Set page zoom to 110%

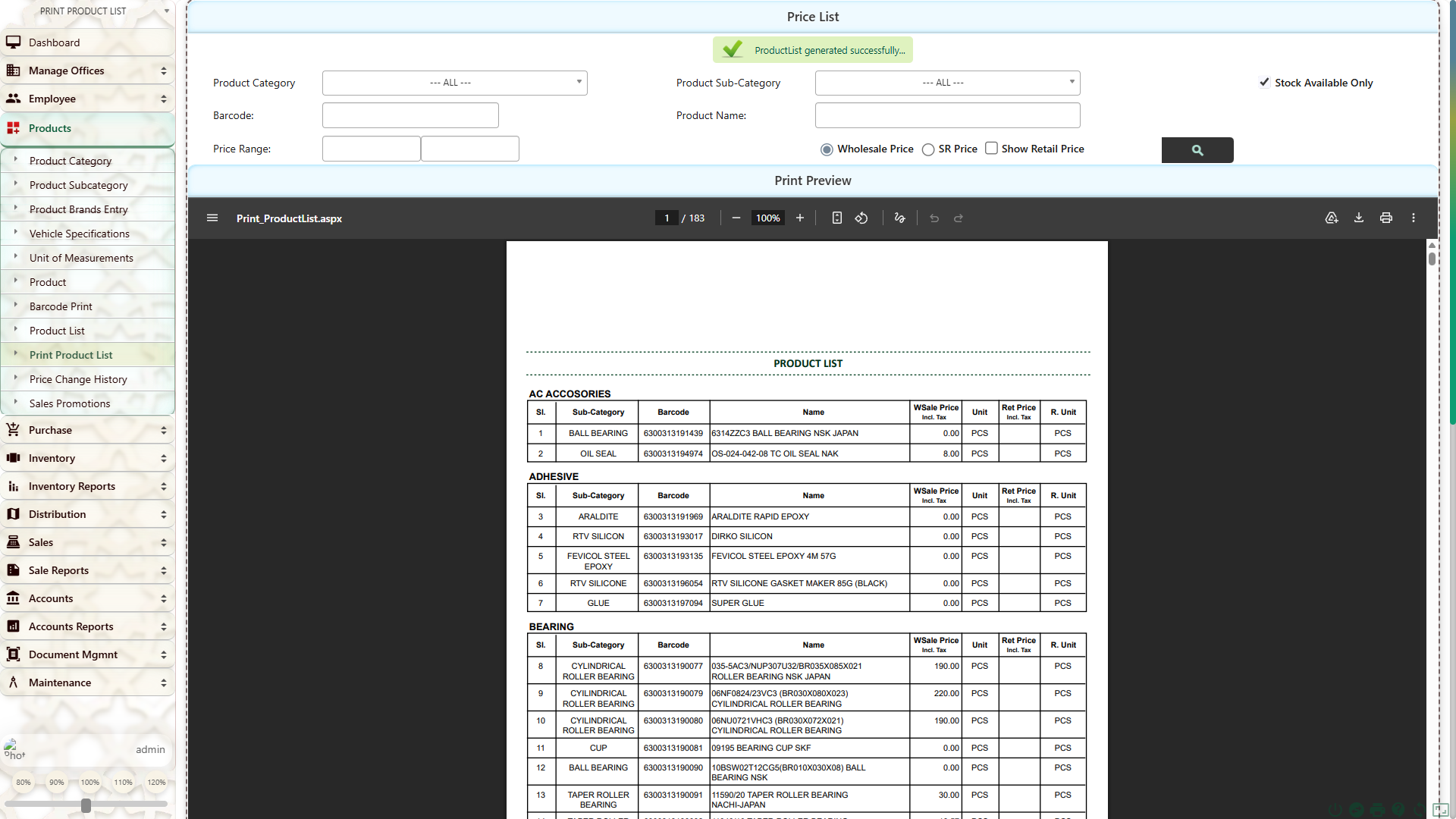123,782
